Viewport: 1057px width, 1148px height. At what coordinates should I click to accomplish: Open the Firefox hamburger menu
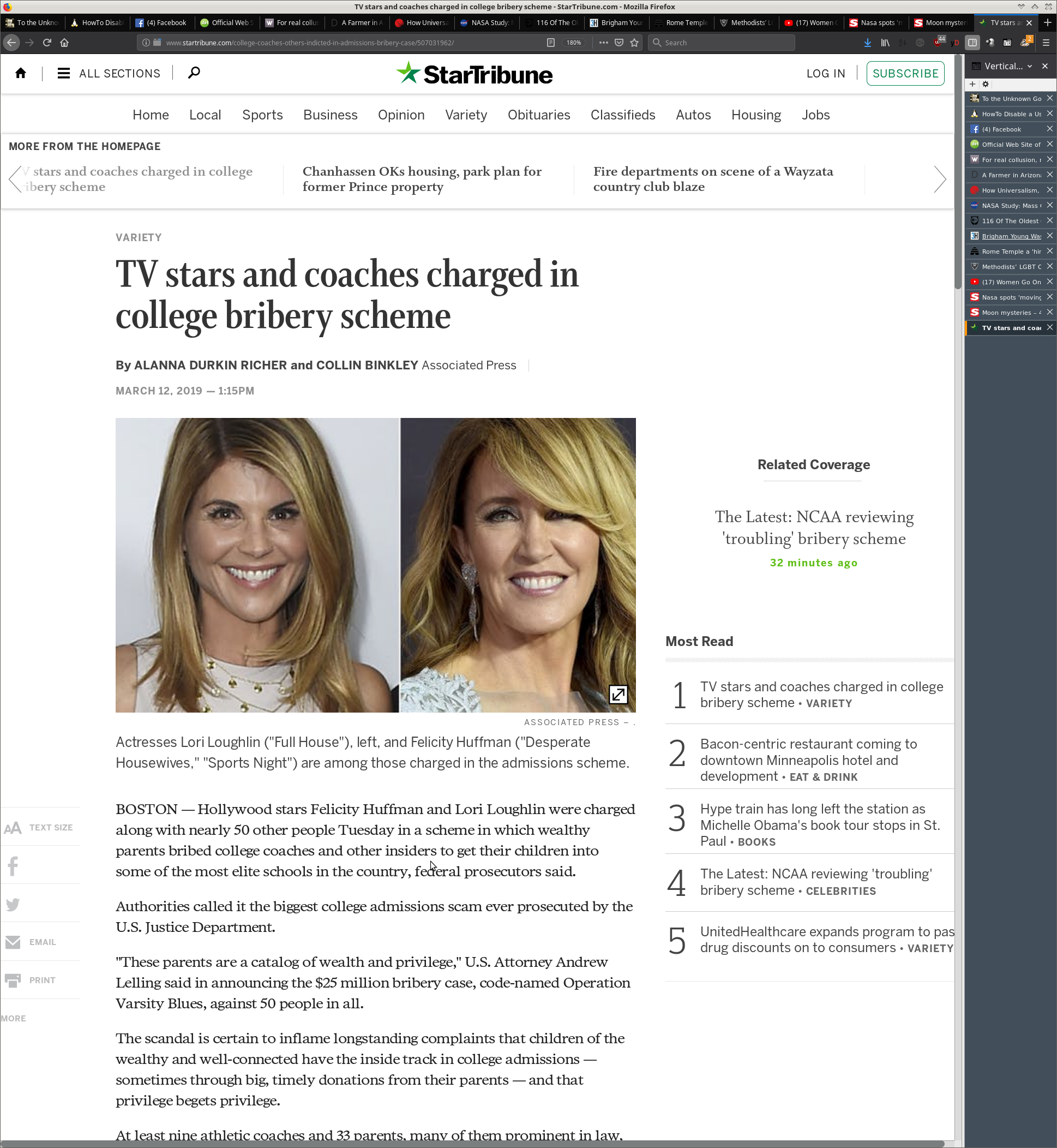pos(1046,43)
